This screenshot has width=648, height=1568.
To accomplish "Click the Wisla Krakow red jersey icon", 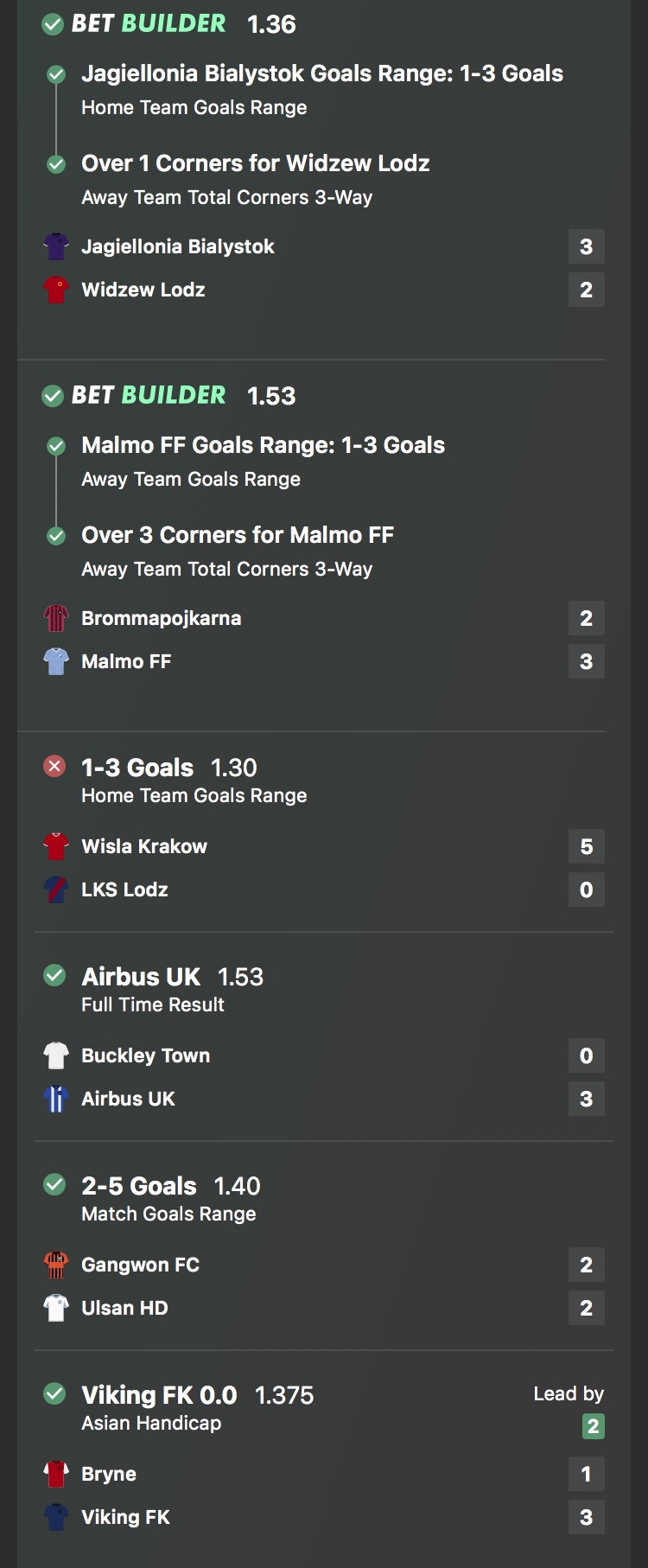I will point(56,846).
